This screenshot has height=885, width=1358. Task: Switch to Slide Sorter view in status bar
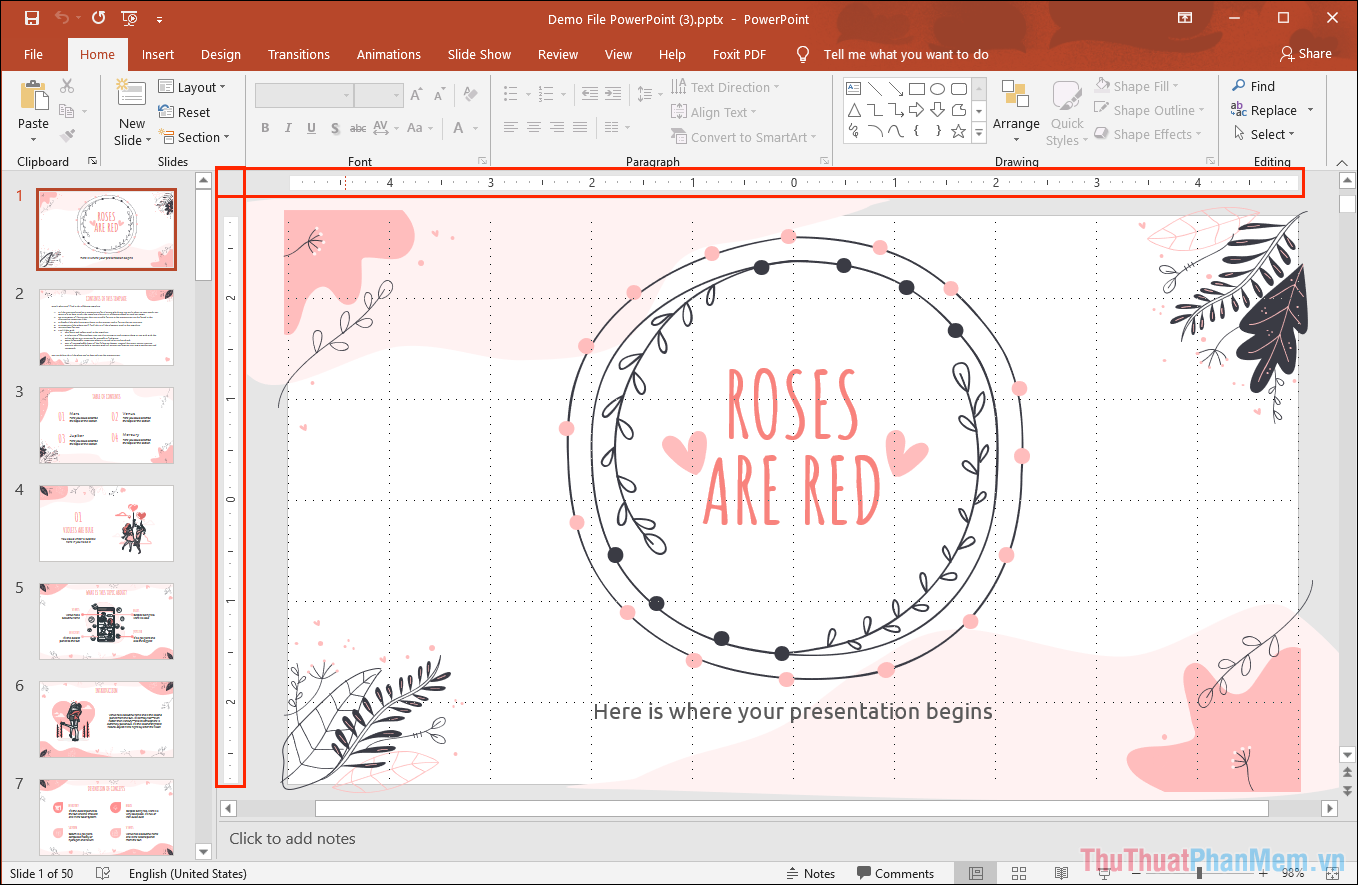pyautogui.click(x=1018, y=873)
